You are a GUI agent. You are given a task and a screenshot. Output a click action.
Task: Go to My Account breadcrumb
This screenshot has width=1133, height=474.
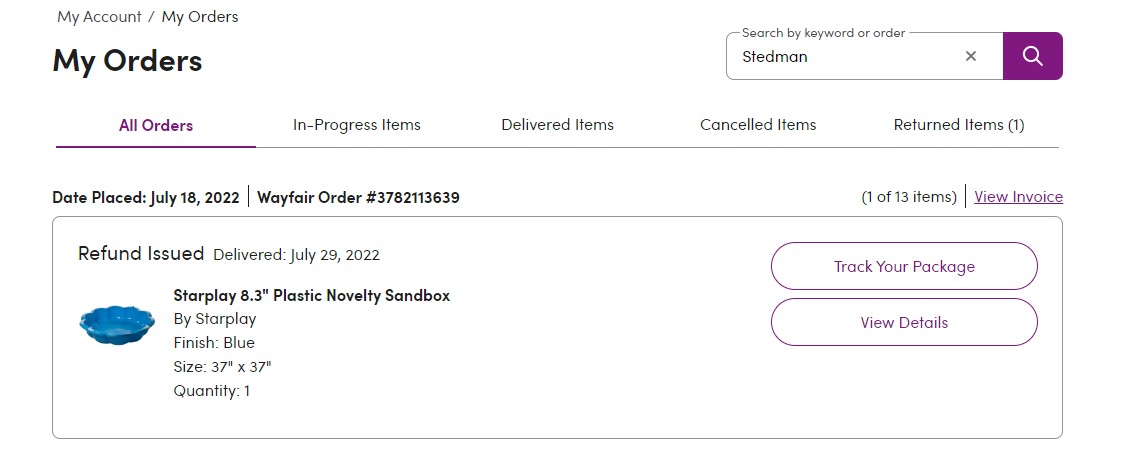[99, 17]
